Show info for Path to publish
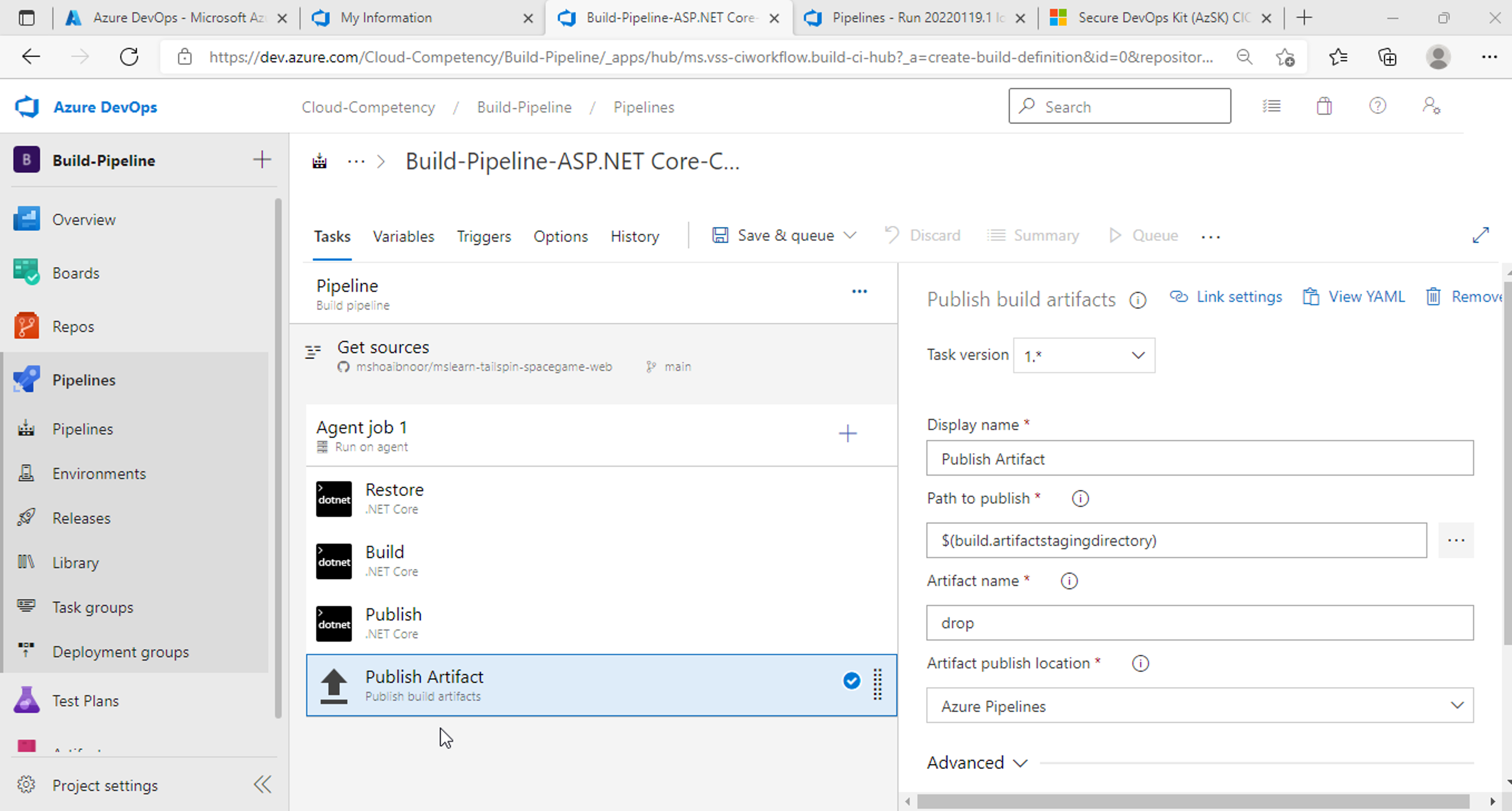Screen dimensions: 1512x811 [1080, 499]
